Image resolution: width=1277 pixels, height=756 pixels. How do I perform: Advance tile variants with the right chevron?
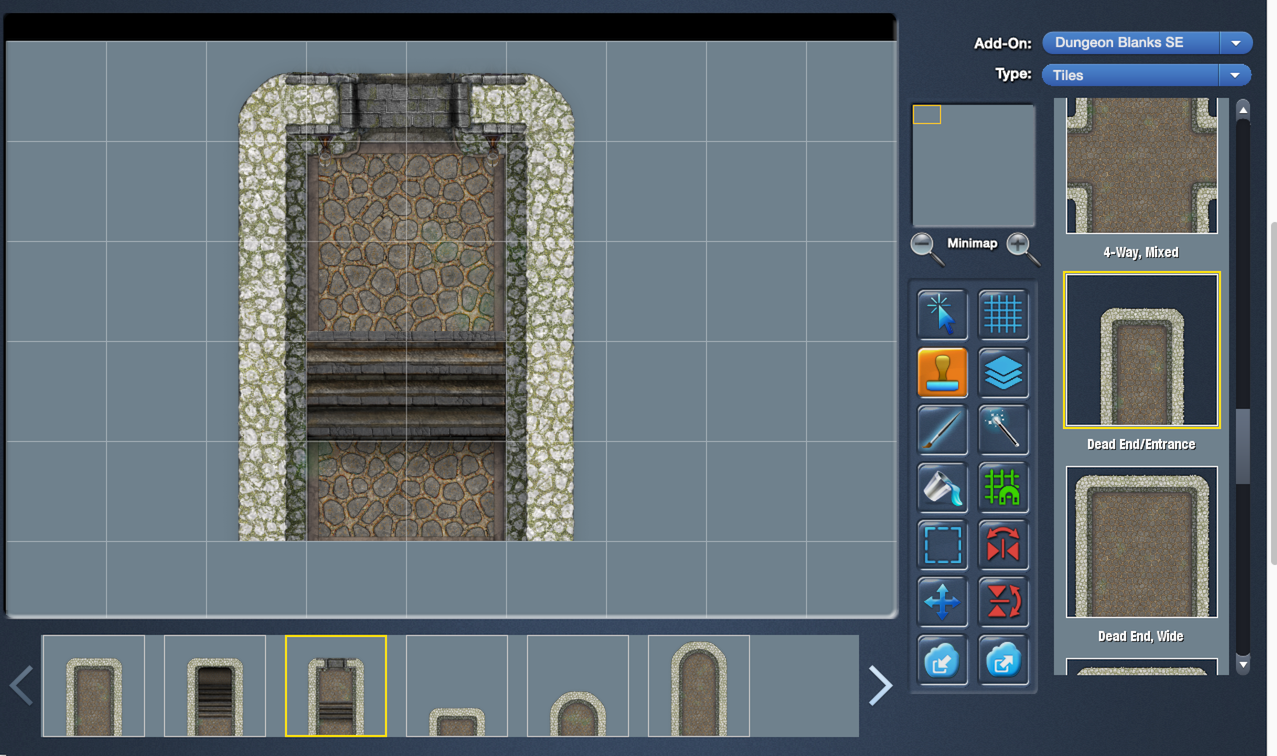pyautogui.click(x=880, y=685)
